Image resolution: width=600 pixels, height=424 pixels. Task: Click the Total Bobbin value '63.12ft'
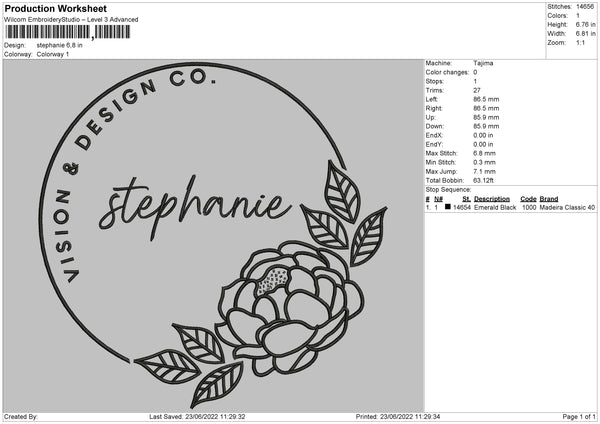click(483, 181)
